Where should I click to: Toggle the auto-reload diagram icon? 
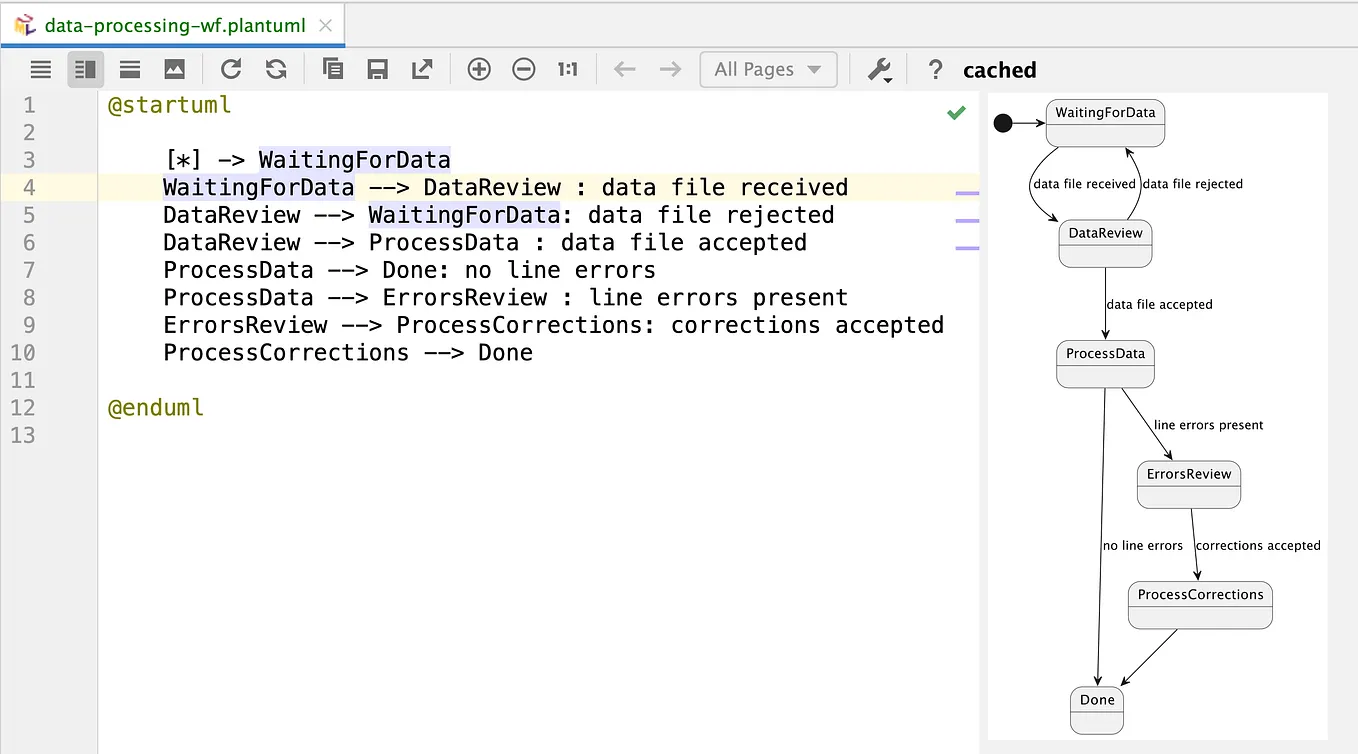pos(277,69)
